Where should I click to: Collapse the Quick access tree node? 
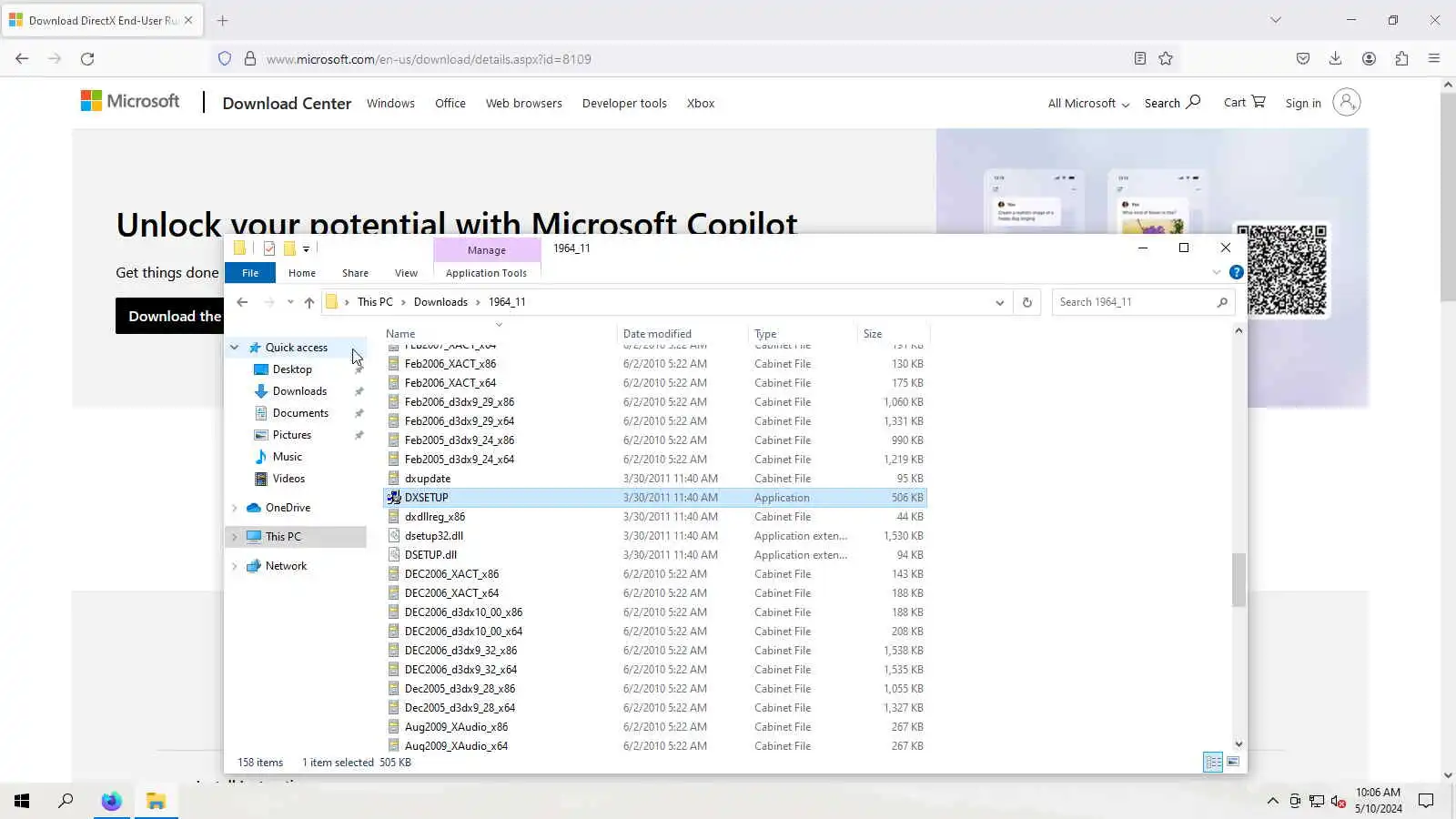coord(235,348)
